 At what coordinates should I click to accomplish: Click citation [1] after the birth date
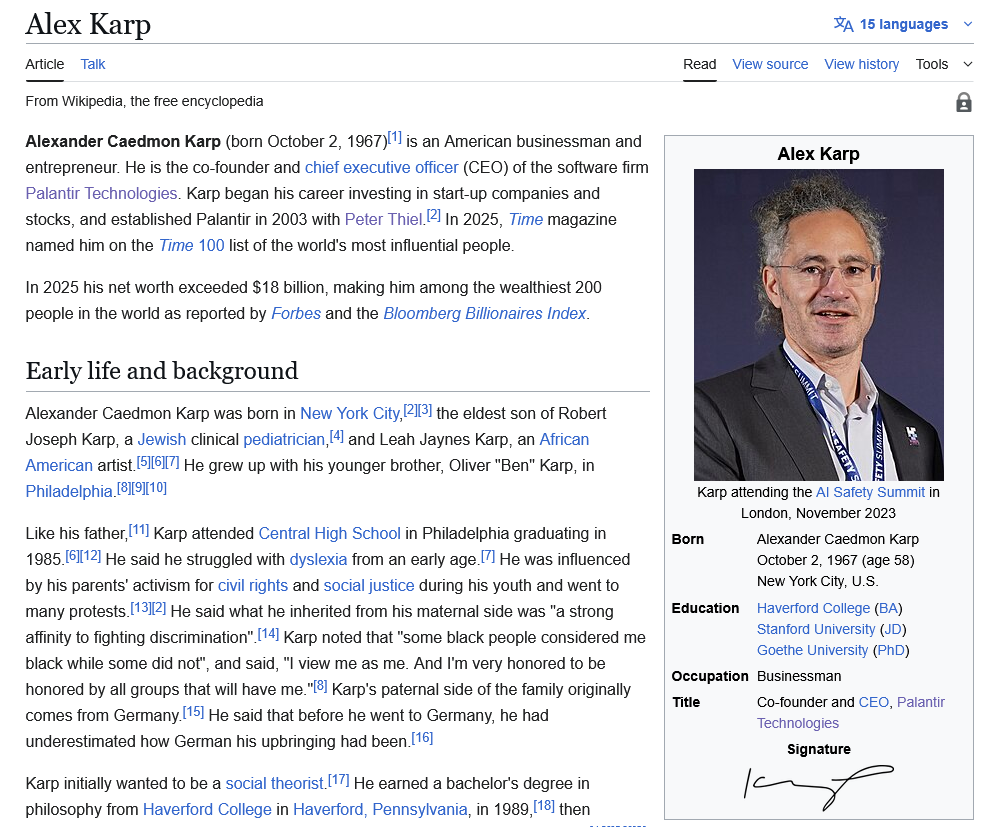click(x=395, y=136)
